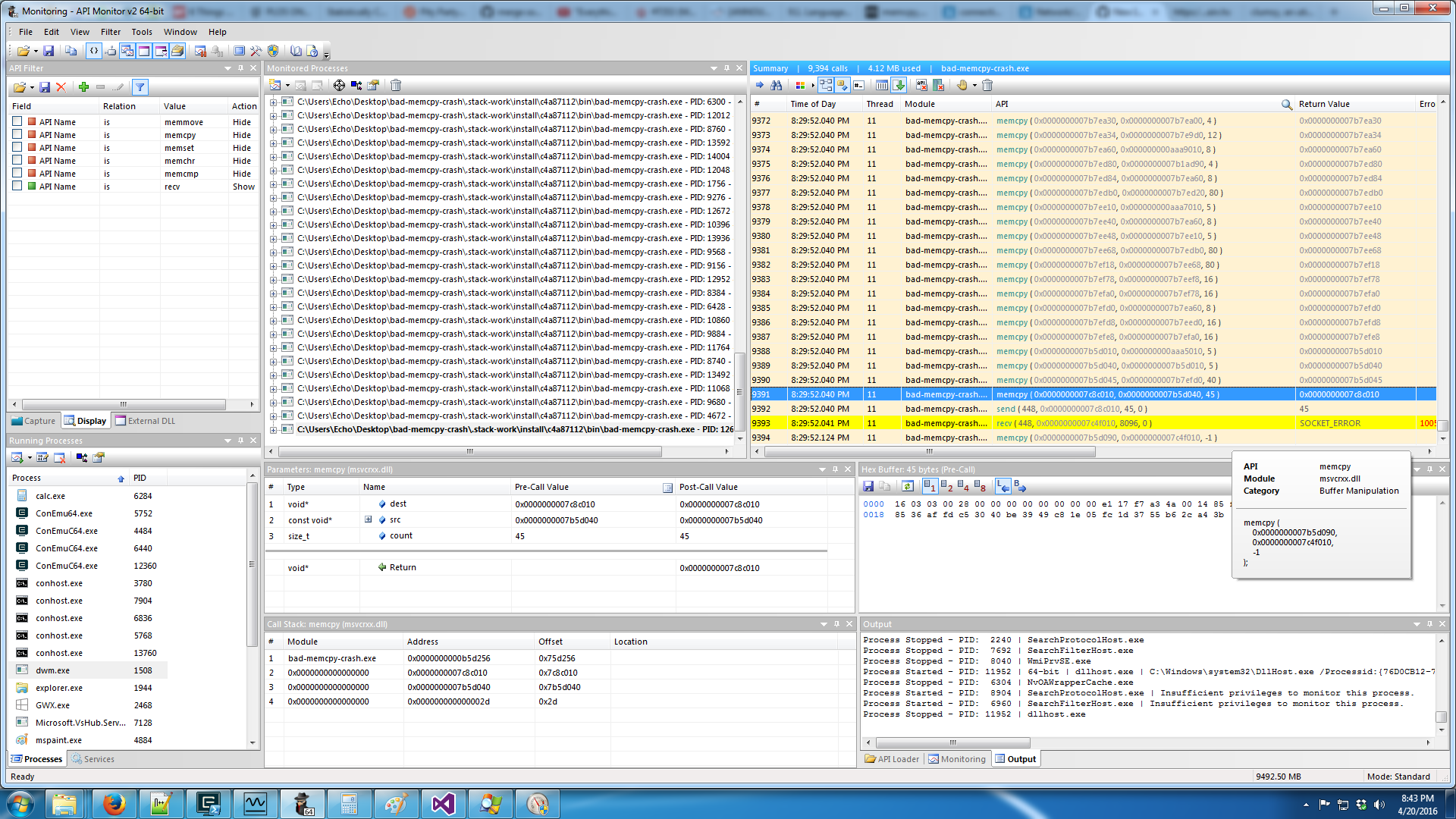Toggle the call tree view button

(x=826, y=85)
